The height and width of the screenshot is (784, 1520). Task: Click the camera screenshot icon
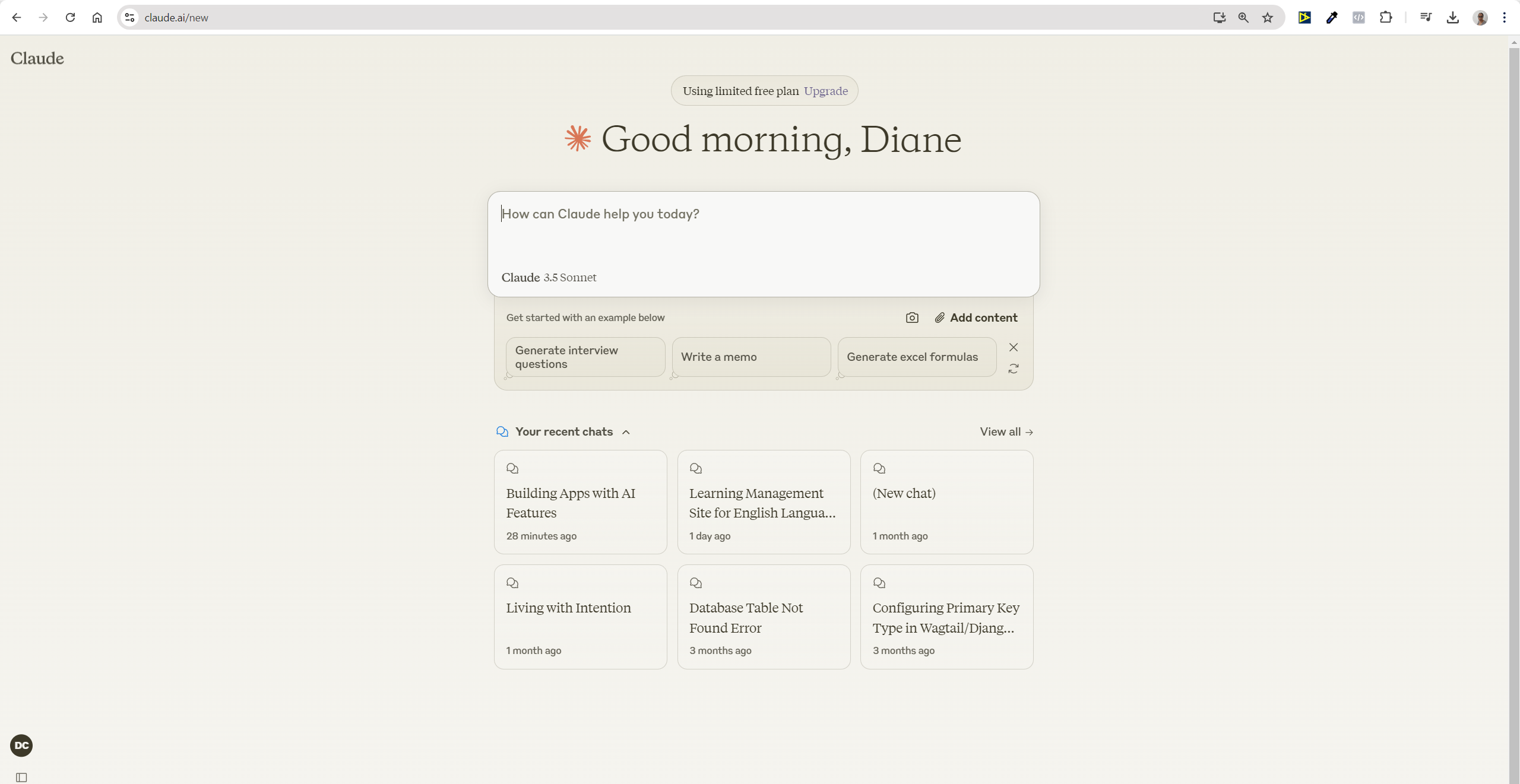(912, 318)
